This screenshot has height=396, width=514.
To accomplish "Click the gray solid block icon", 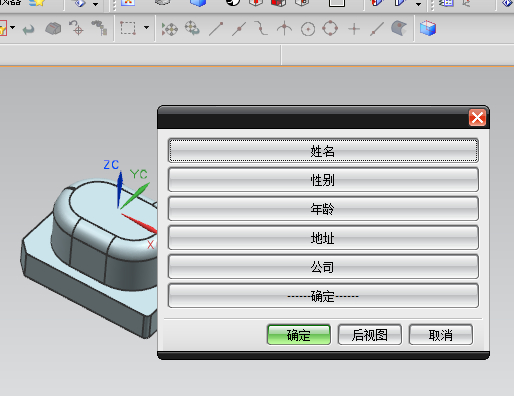I will [53, 29].
